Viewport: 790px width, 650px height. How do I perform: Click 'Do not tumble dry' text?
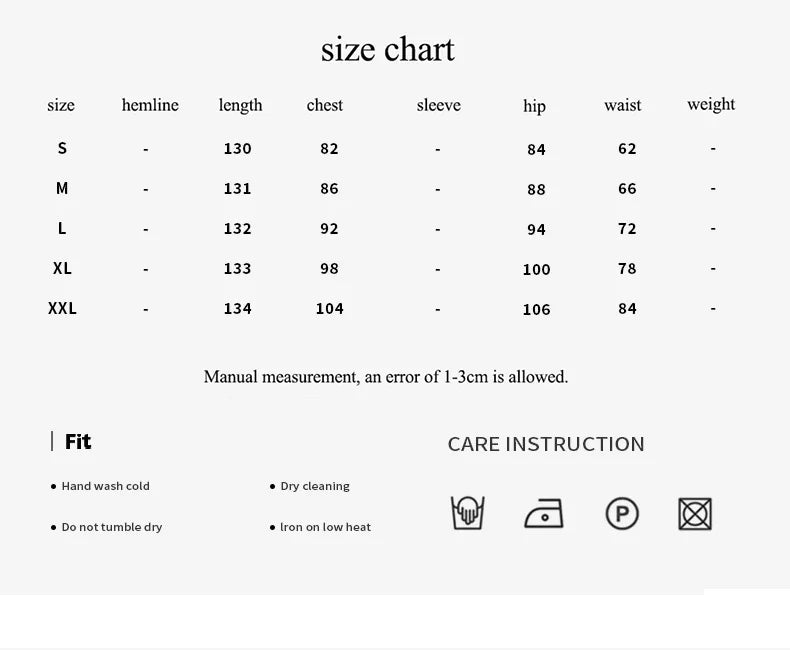coord(112,527)
